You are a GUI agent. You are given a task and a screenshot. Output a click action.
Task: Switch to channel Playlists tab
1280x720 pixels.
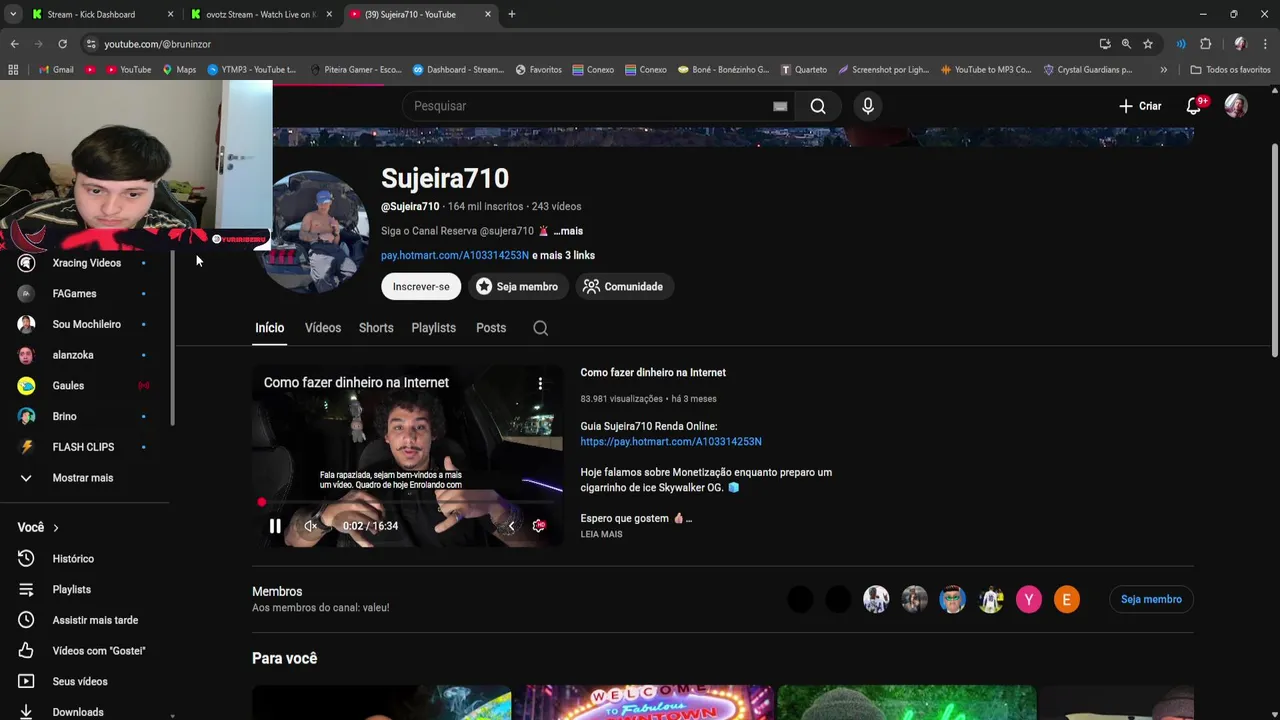tap(433, 328)
